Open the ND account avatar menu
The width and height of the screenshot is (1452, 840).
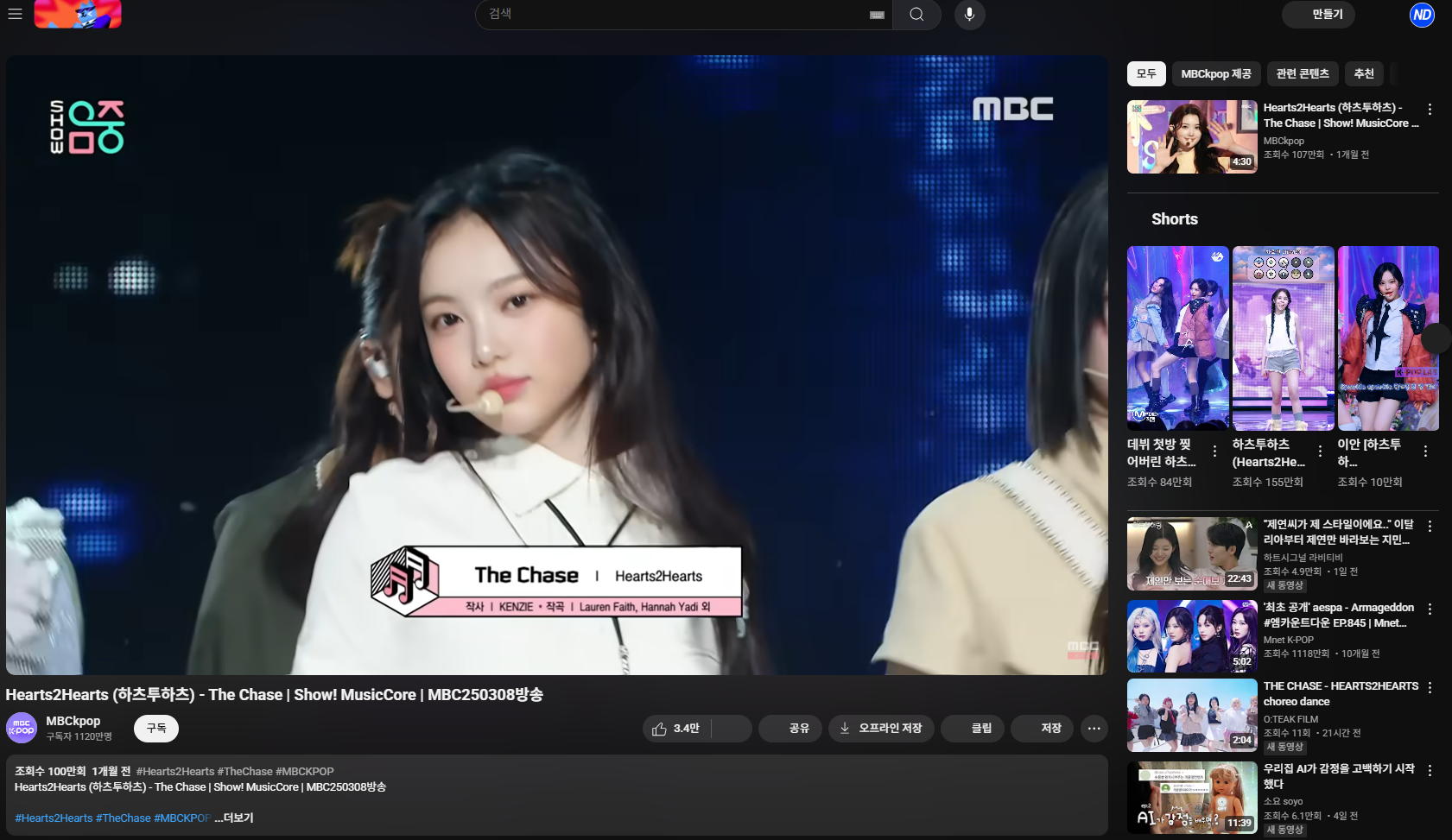pyautogui.click(x=1422, y=15)
